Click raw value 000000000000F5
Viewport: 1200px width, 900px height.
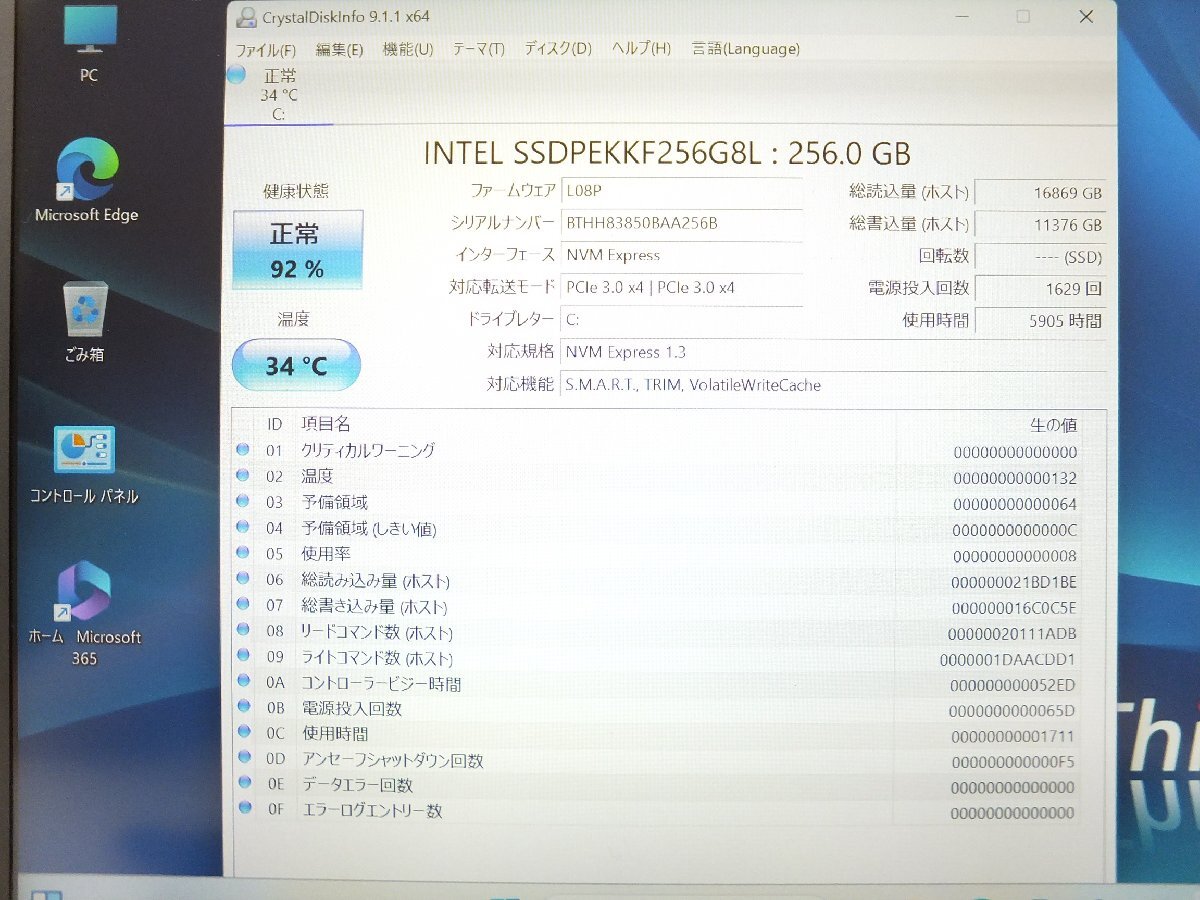click(1012, 763)
